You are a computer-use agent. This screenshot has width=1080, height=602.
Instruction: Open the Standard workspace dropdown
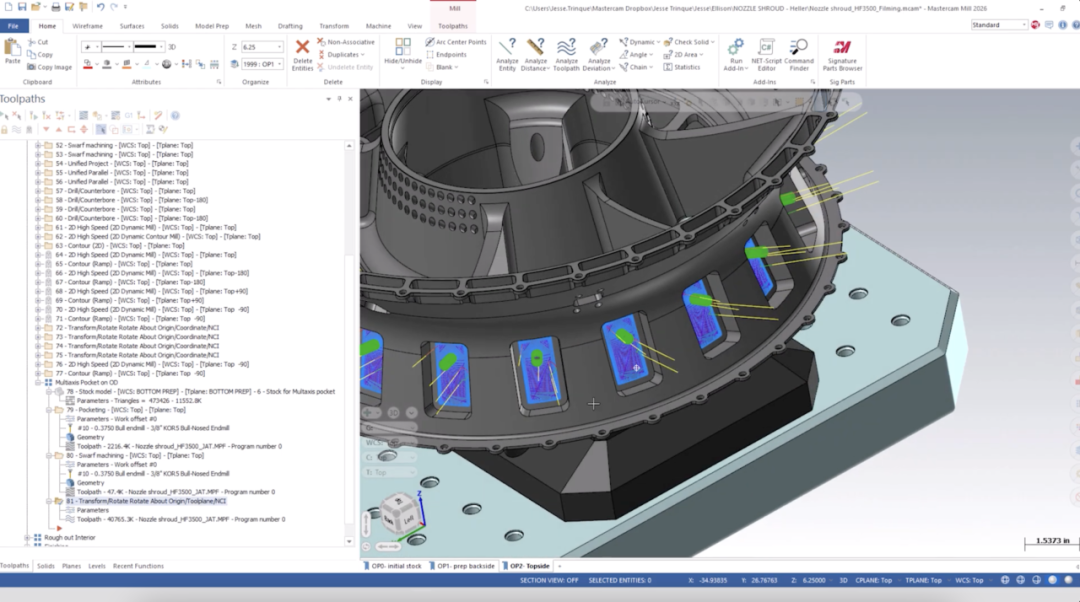[x=1024, y=25]
